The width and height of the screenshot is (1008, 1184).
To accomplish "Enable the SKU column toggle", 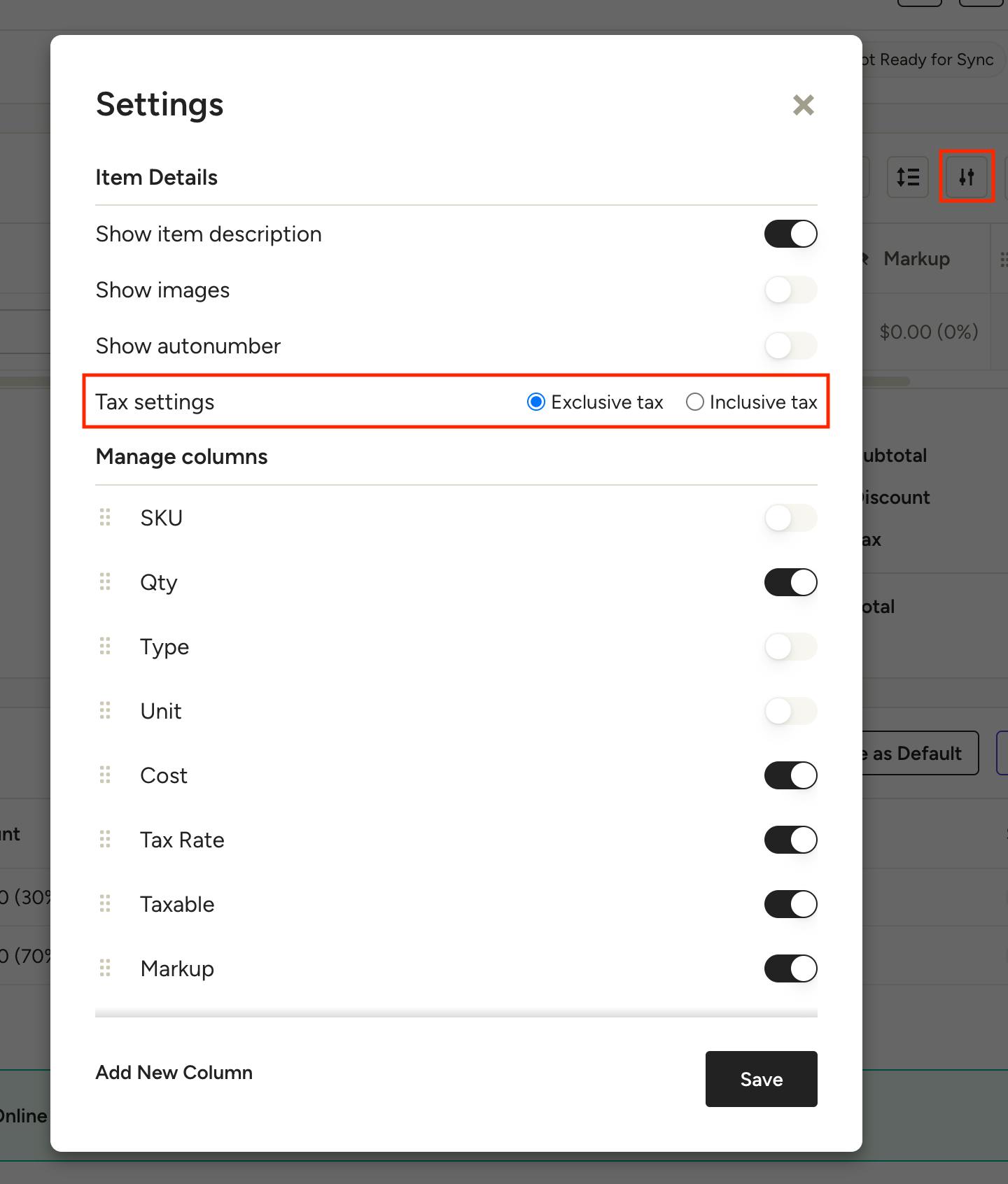I will tap(791, 518).
